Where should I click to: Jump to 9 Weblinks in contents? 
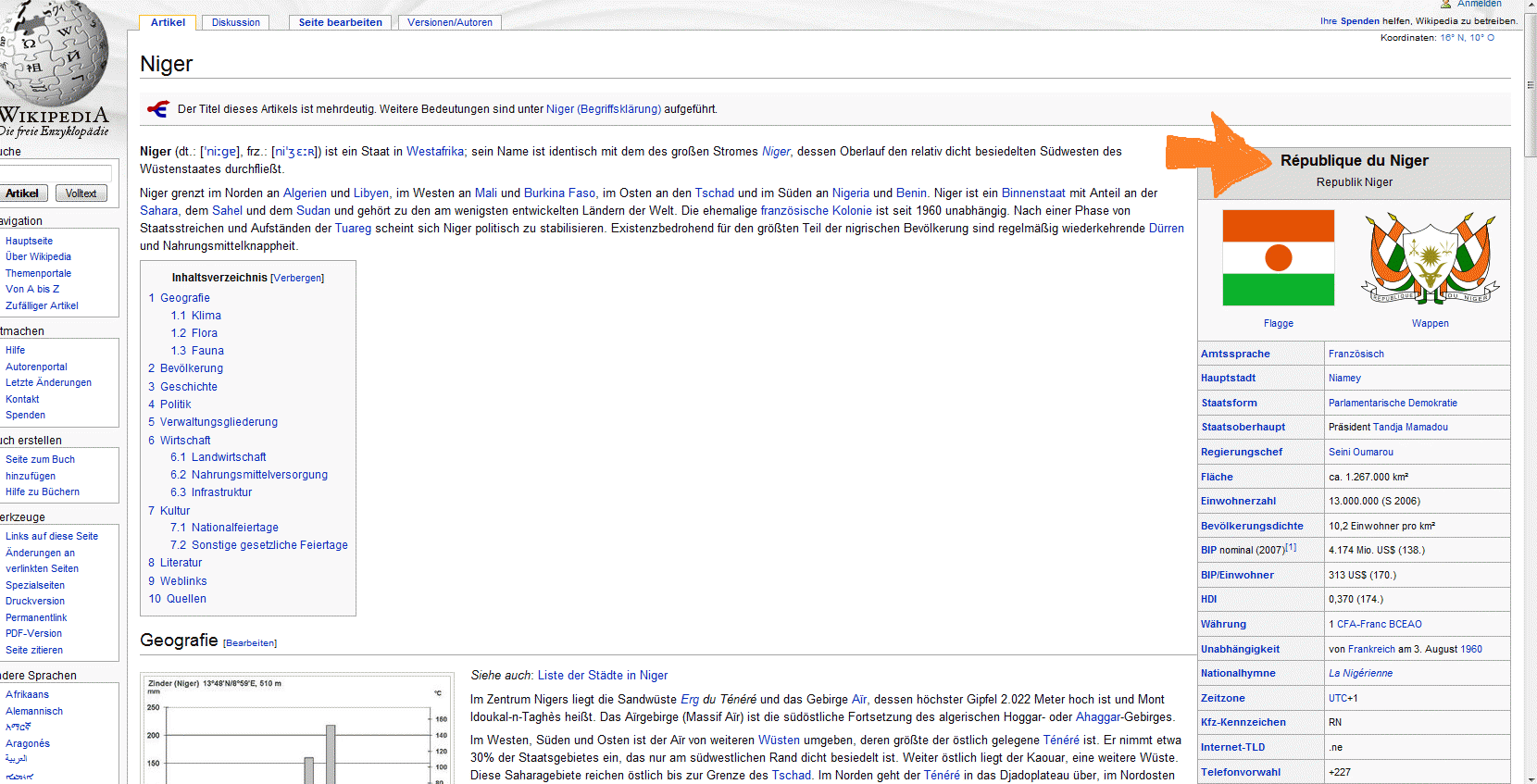click(x=178, y=581)
